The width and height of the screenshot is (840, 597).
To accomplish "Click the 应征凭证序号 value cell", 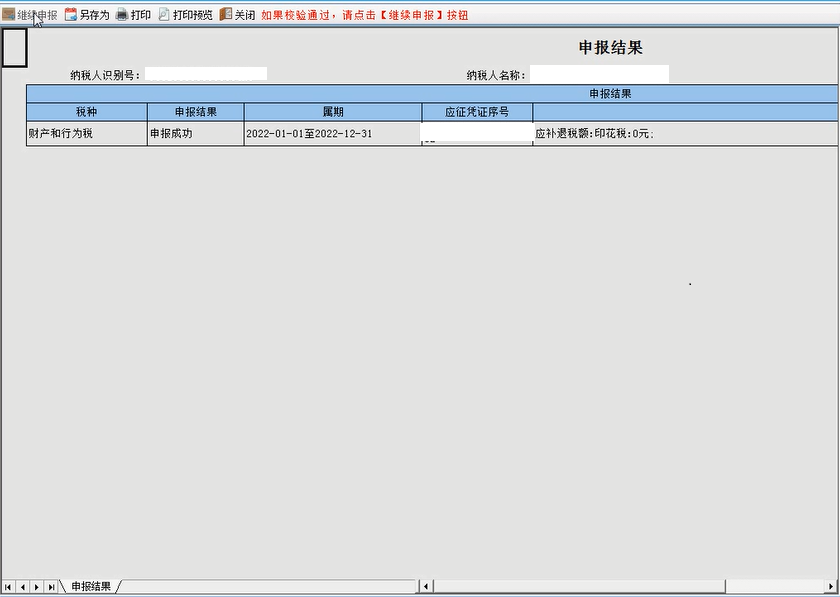I will (x=477, y=133).
